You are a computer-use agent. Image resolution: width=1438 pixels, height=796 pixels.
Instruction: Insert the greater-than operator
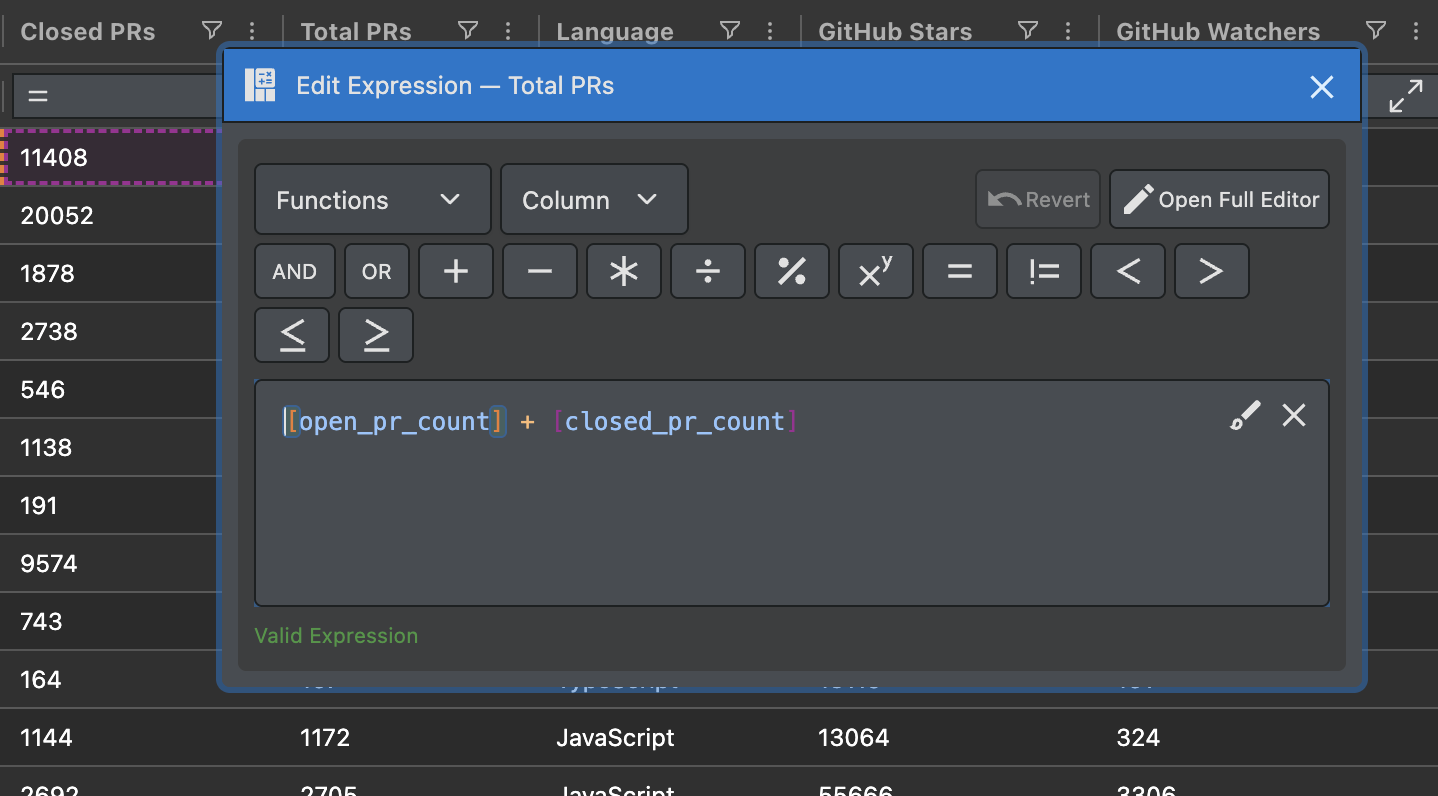1212,271
